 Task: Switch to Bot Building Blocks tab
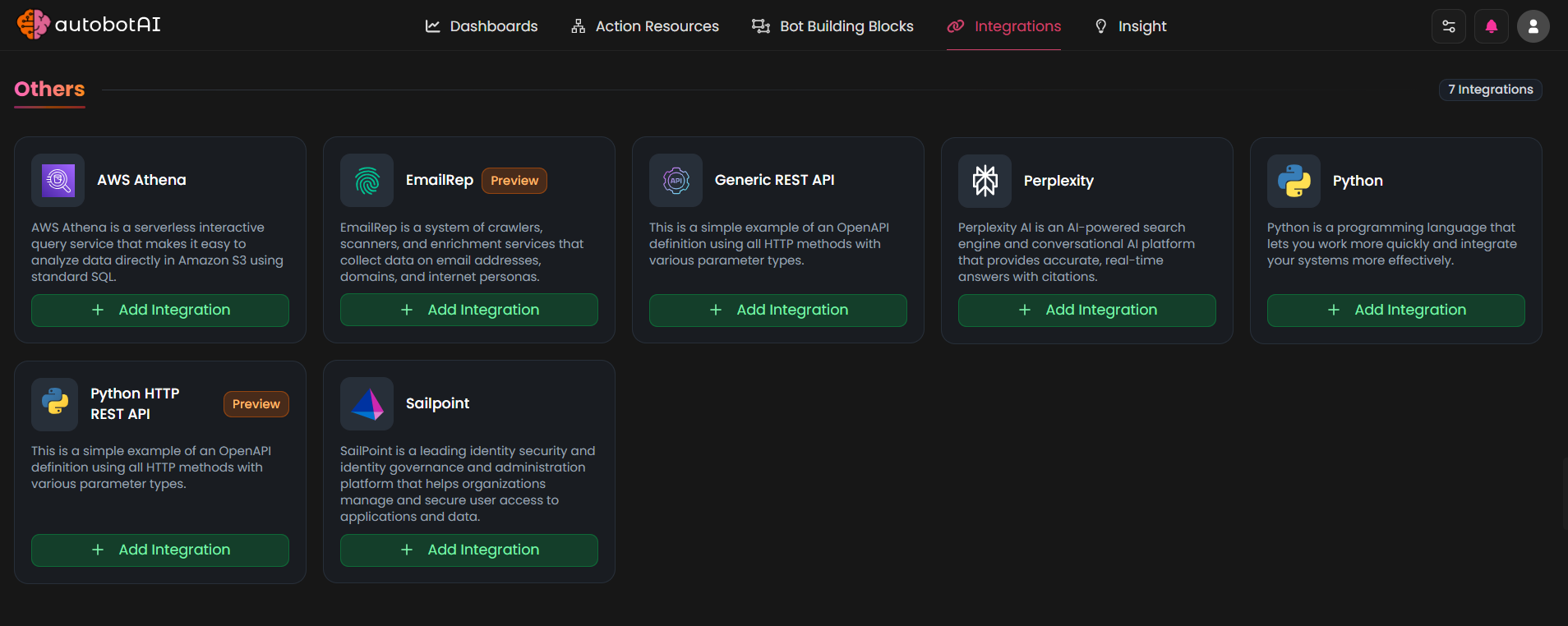832,26
